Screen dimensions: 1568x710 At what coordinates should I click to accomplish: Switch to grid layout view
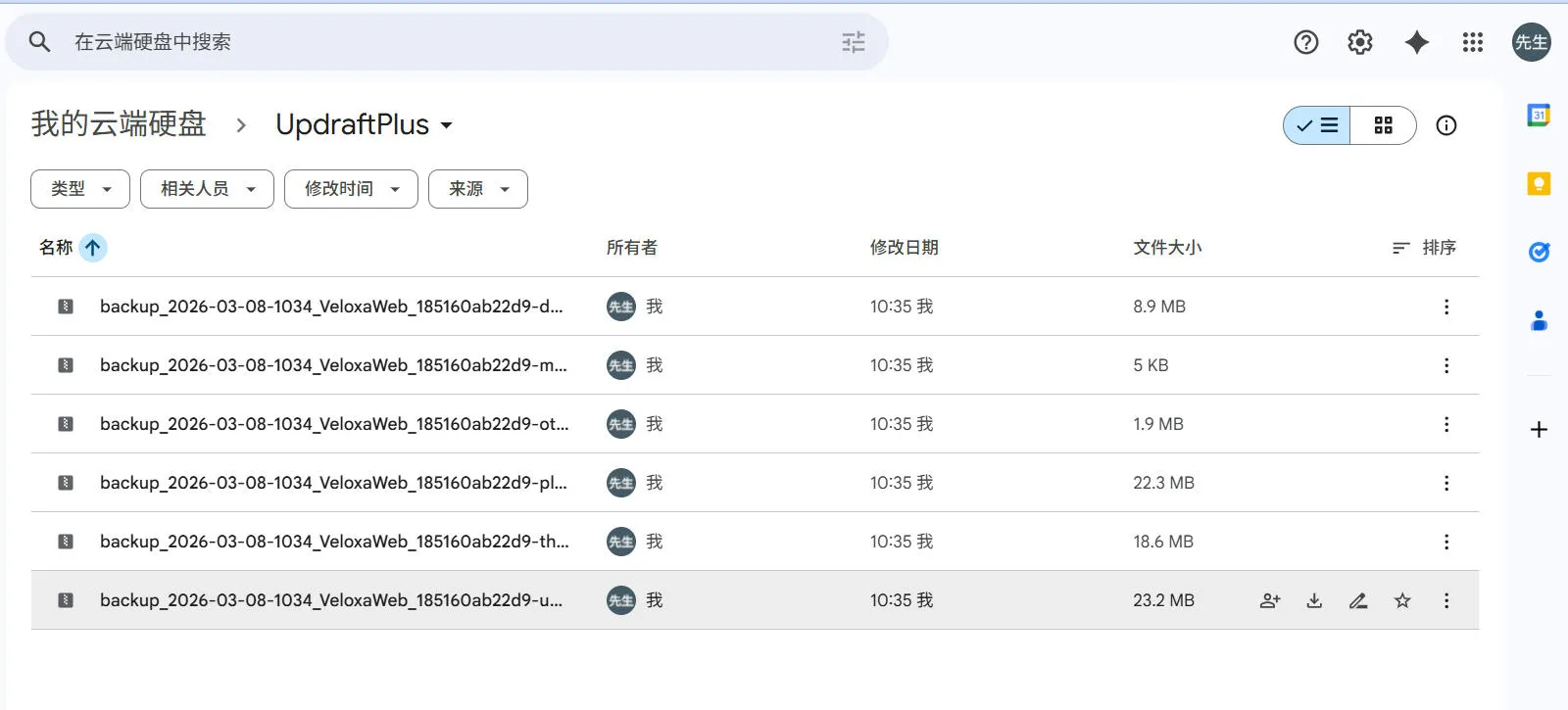1383,125
